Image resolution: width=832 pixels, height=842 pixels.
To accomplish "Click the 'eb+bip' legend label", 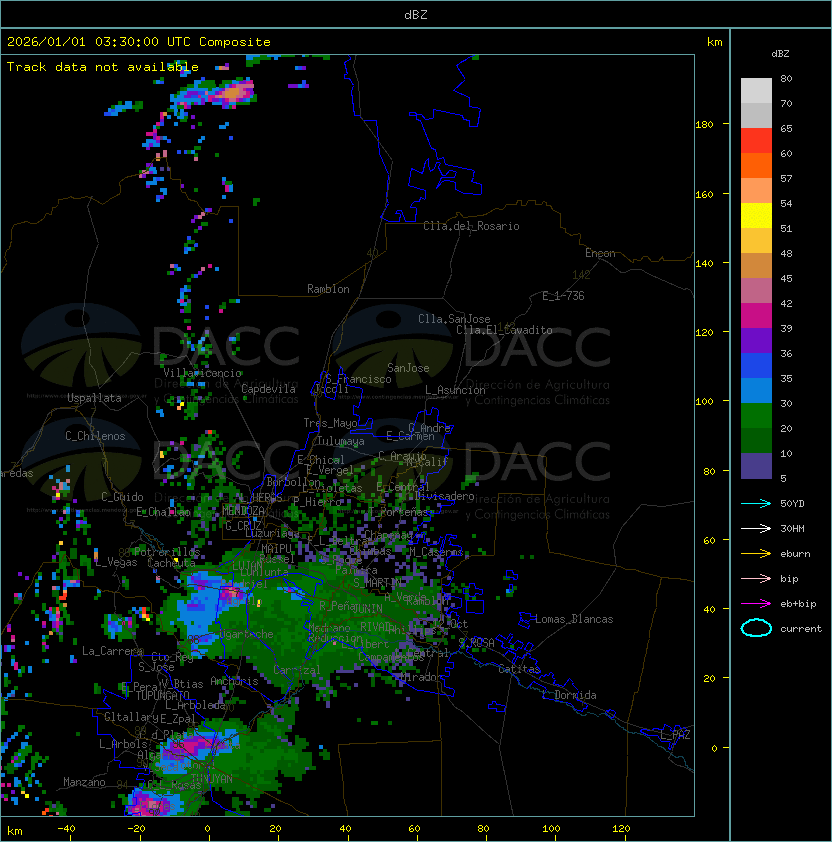I will [x=798, y=604].
